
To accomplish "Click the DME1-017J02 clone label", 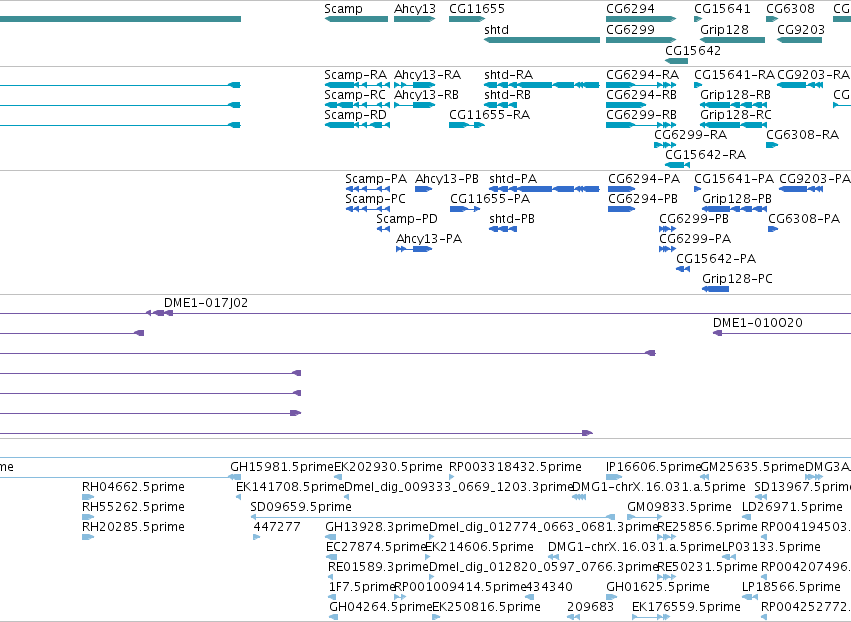I will coord(206,303).
